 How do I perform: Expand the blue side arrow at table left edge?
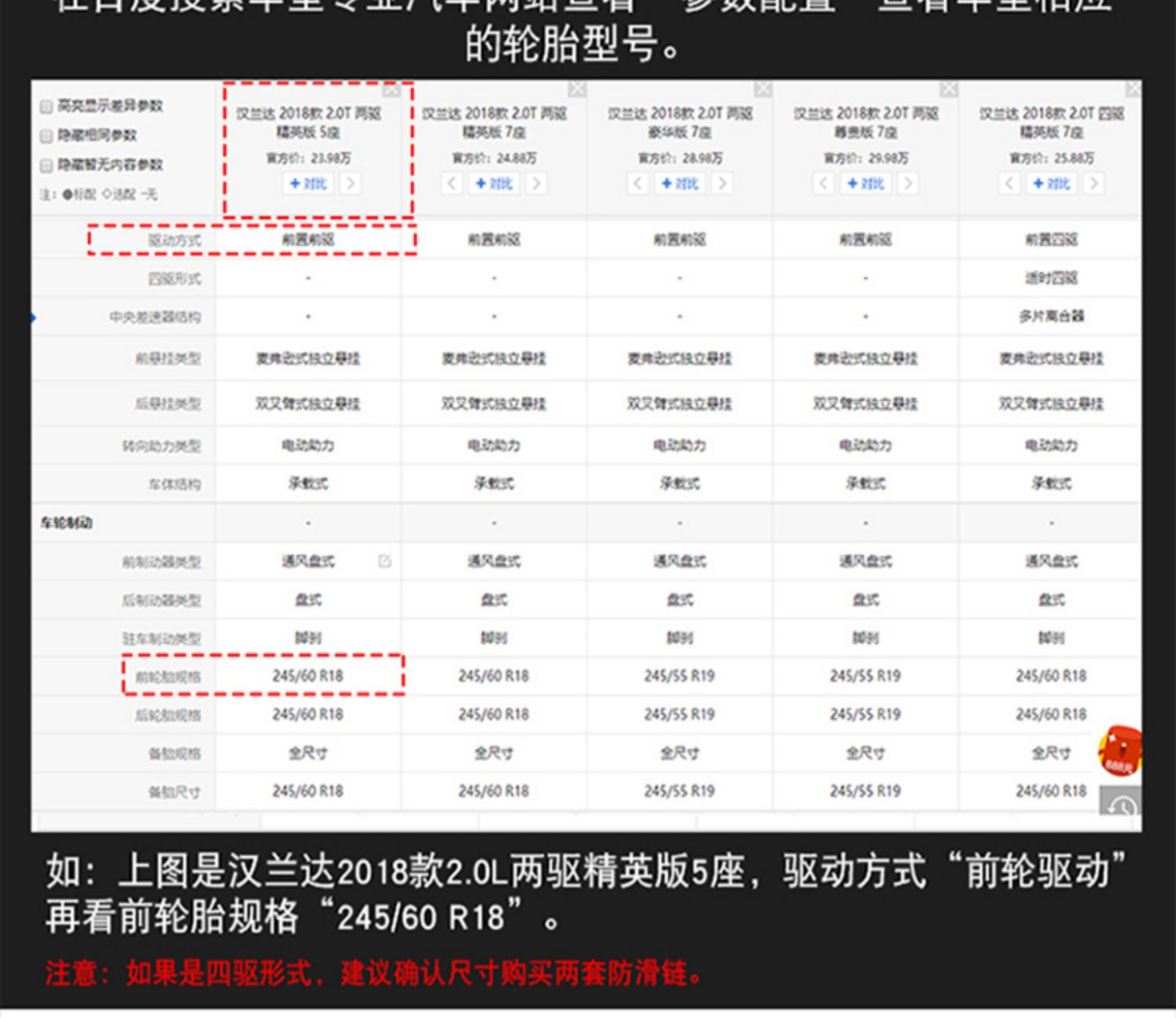point(34,317)
